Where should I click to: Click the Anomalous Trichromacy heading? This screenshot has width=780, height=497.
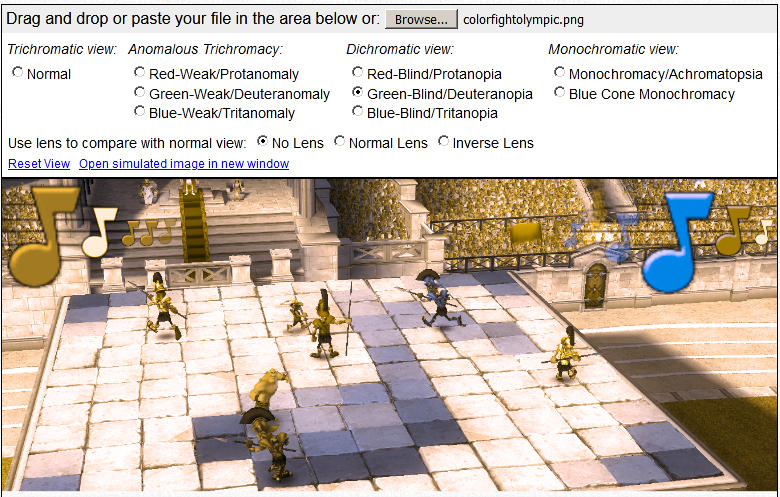pyautogui.click(x=205, y=49)
